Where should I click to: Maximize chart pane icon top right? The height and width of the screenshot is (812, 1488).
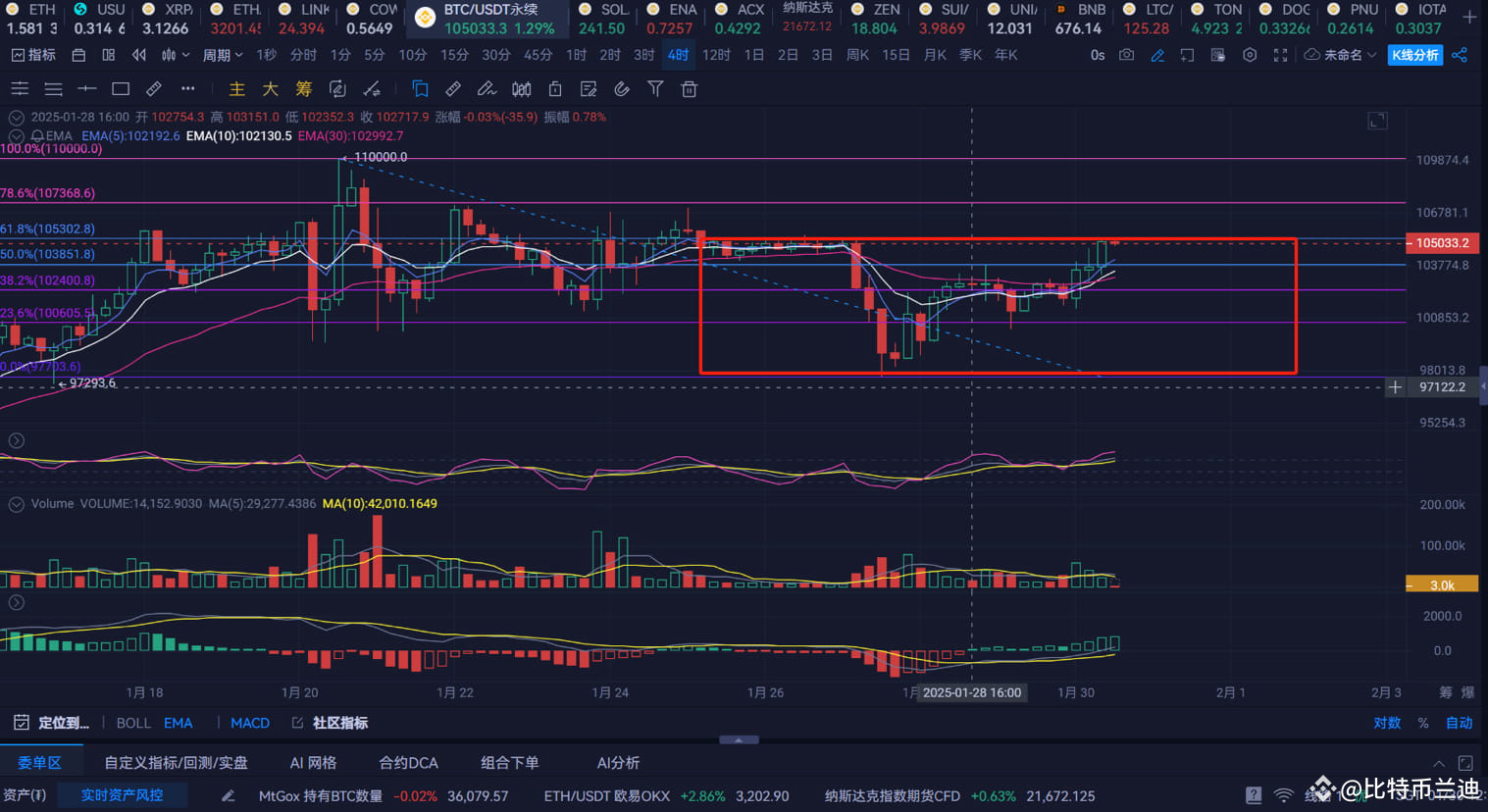pyautogui.click(x=1377, y=121)
